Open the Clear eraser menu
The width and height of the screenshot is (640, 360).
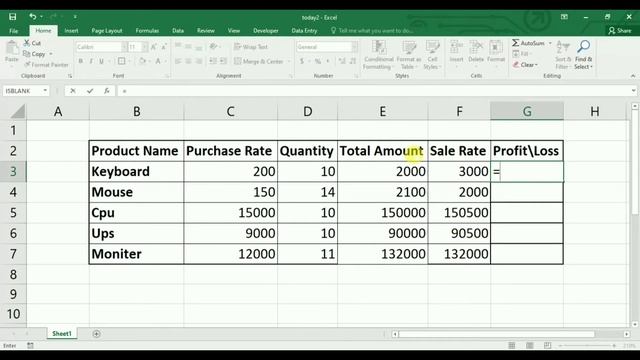525,64
